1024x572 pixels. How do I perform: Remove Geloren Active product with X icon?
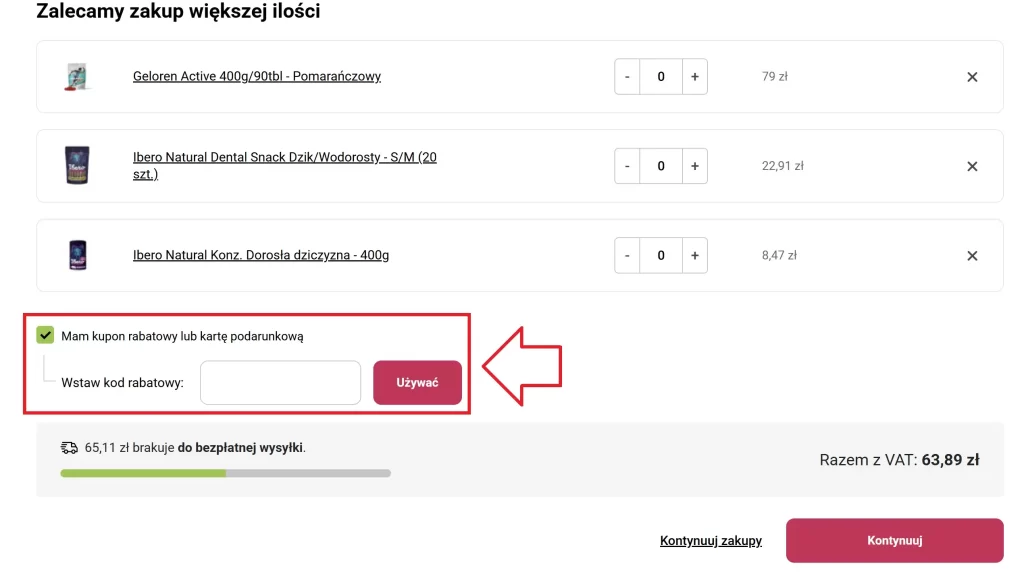[972, 77]
